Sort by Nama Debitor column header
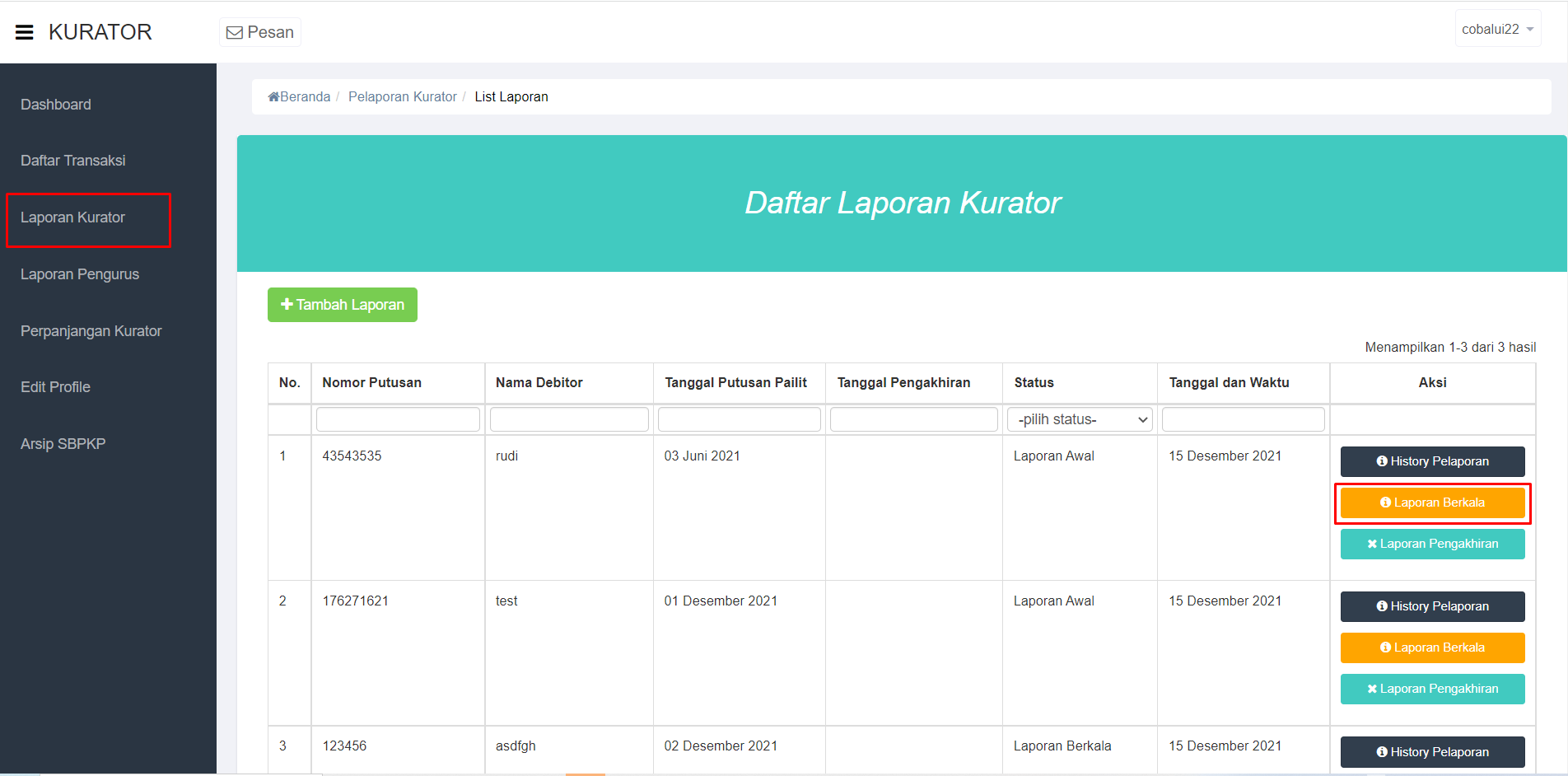The width and height of the screenshot is (1568, 776). (x=539, y=382)
